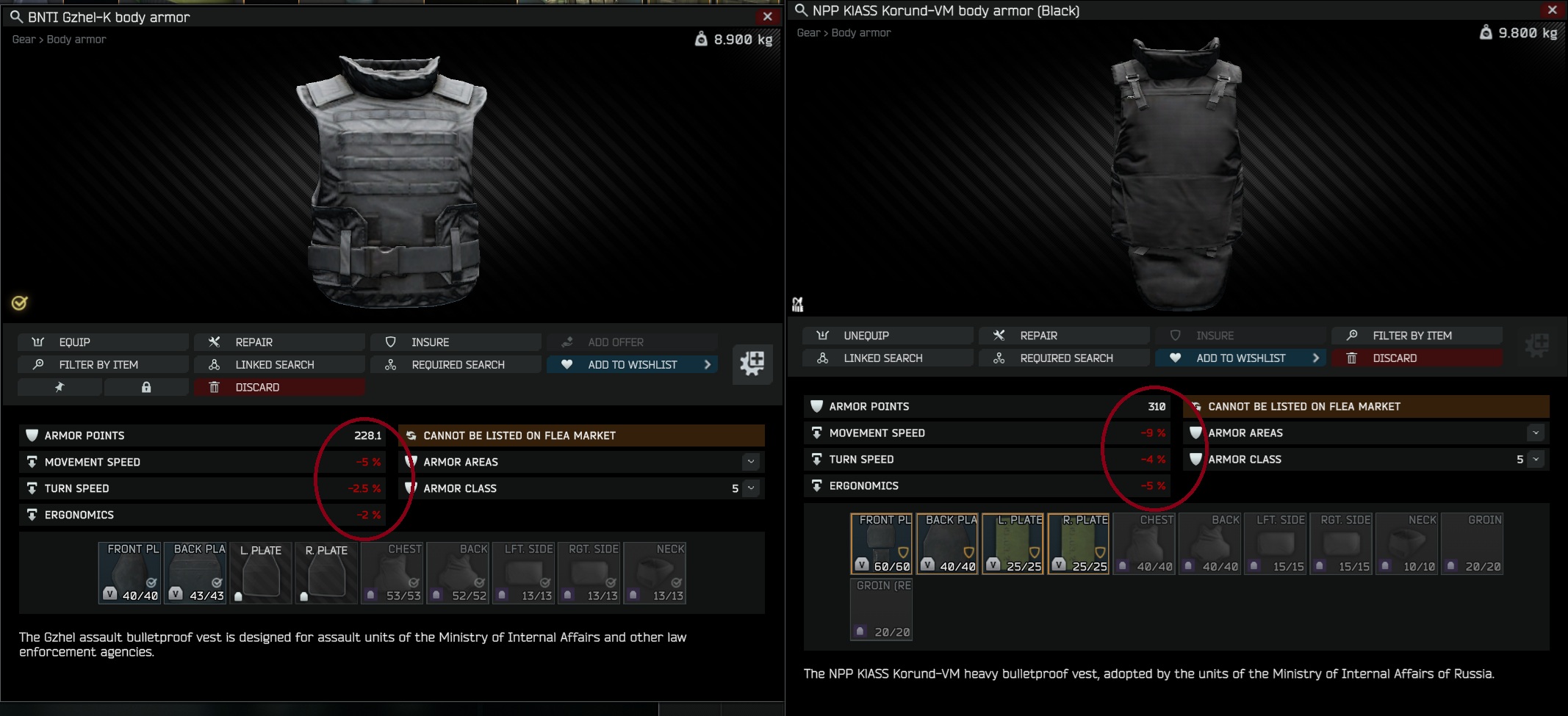This screenshot has height=716, width=1568.
Task: Click the pin icon under Filter by Item
Action: pyautogui.click(x=60, y=387)
